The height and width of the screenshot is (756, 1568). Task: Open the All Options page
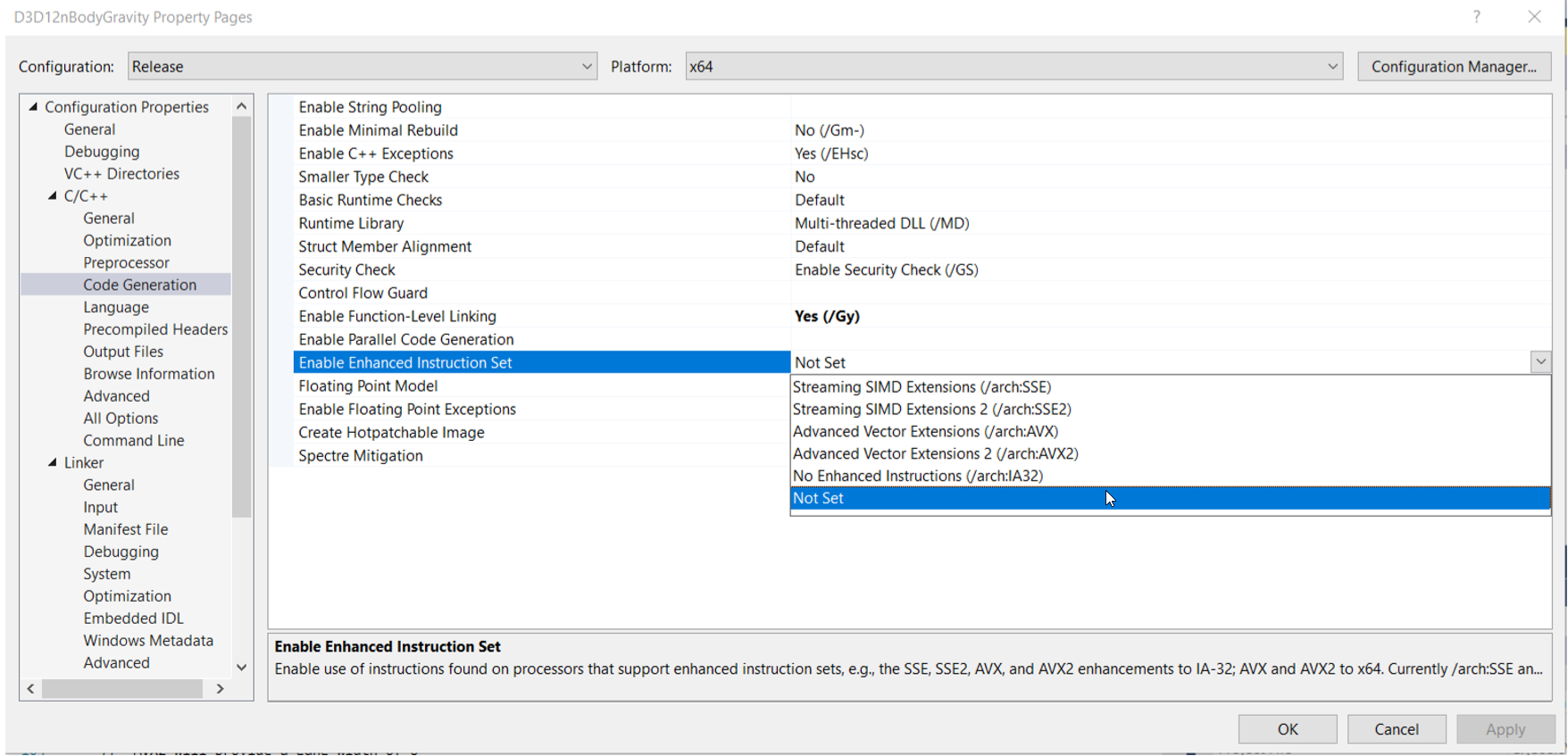click(121, 418)
